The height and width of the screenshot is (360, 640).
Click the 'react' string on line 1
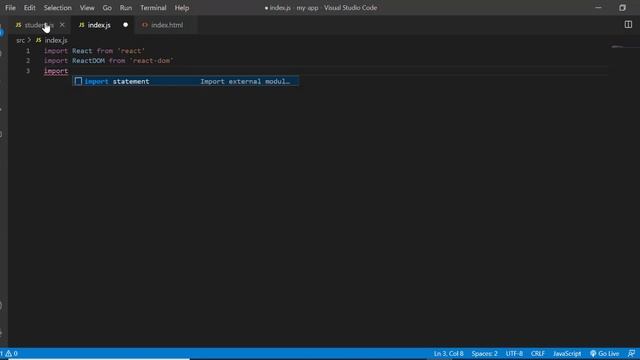[131, 51]
